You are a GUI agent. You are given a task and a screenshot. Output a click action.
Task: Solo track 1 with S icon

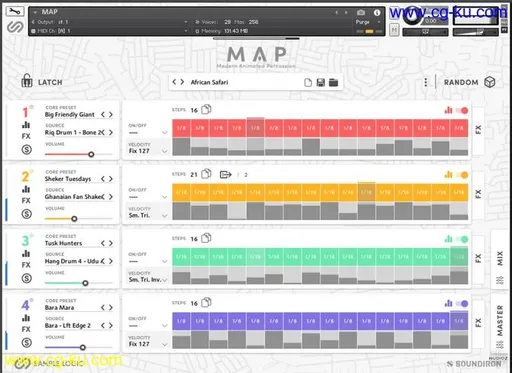(x=27, y=150)
